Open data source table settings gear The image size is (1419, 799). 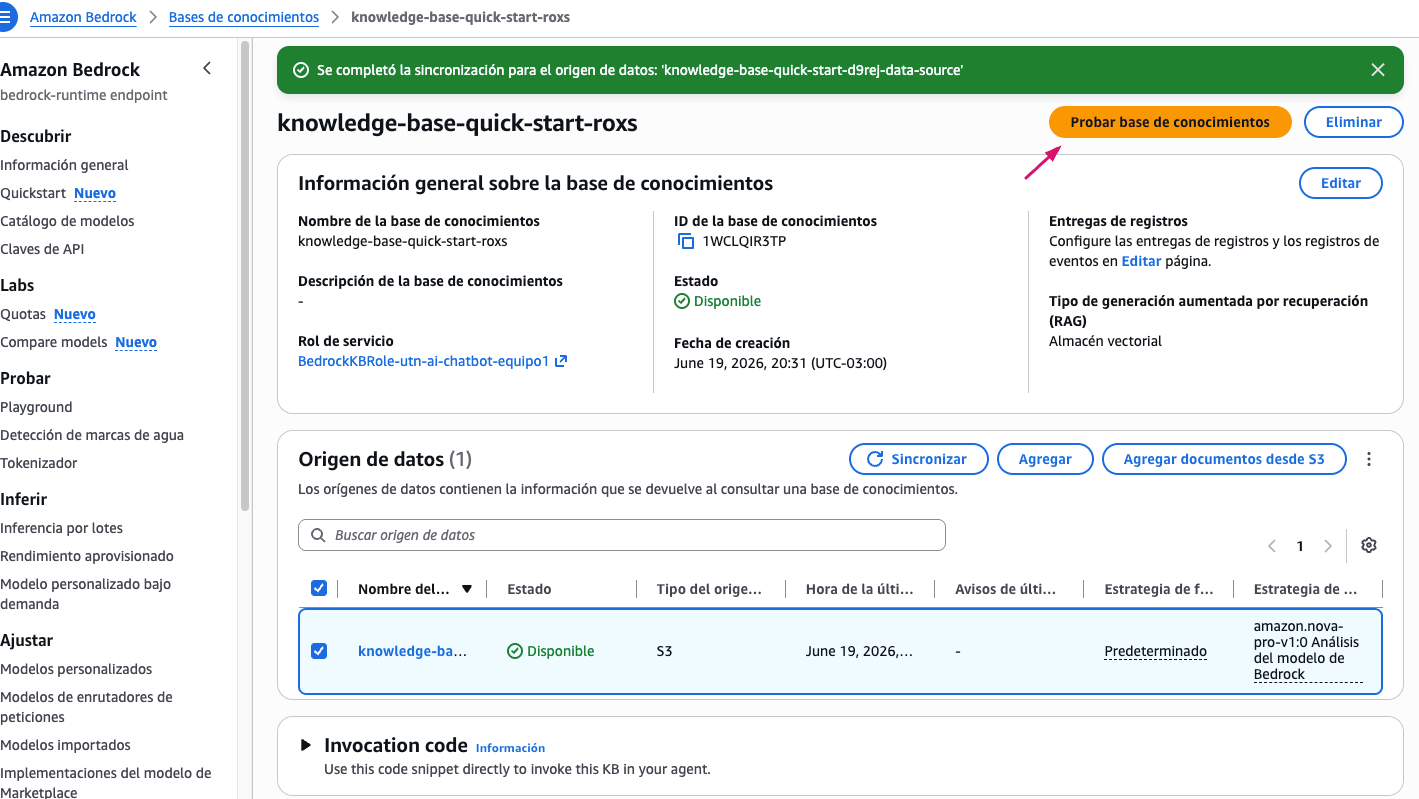click(1369, 545)
